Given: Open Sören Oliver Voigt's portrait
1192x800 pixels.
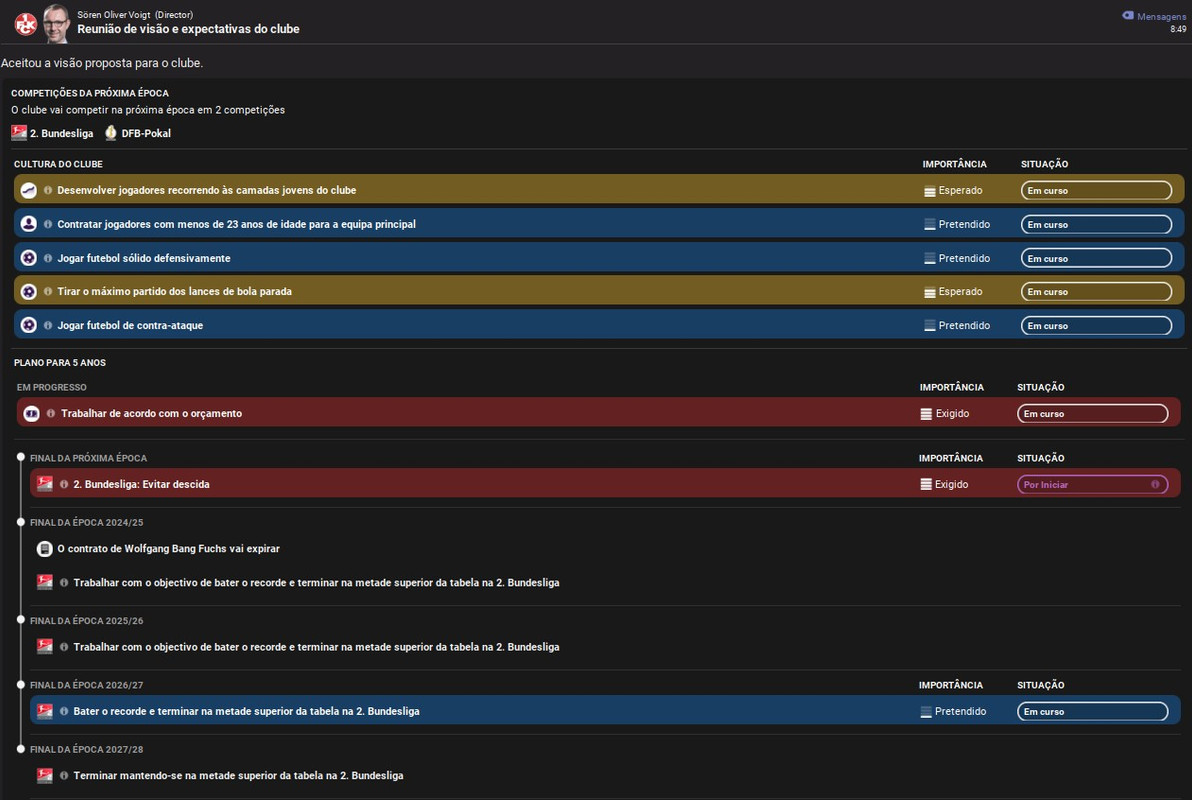Looking at the screenshot, I should (55, 24).
